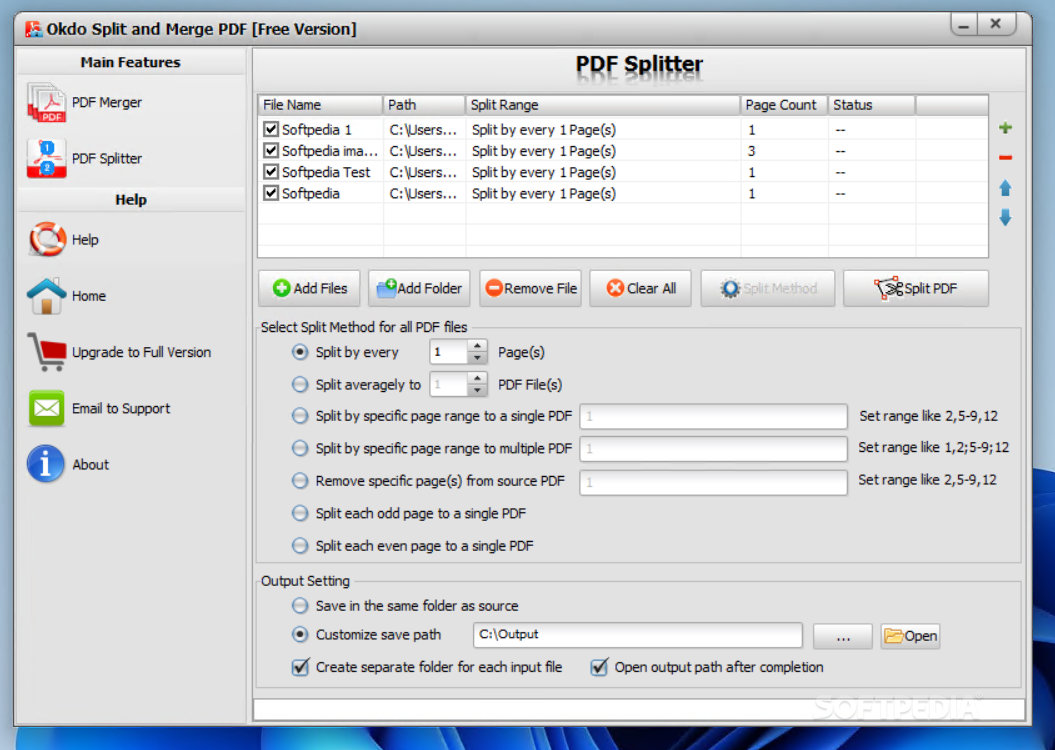
Task: Move file down with blue down arrow
Action: [x=1005, y=217]
